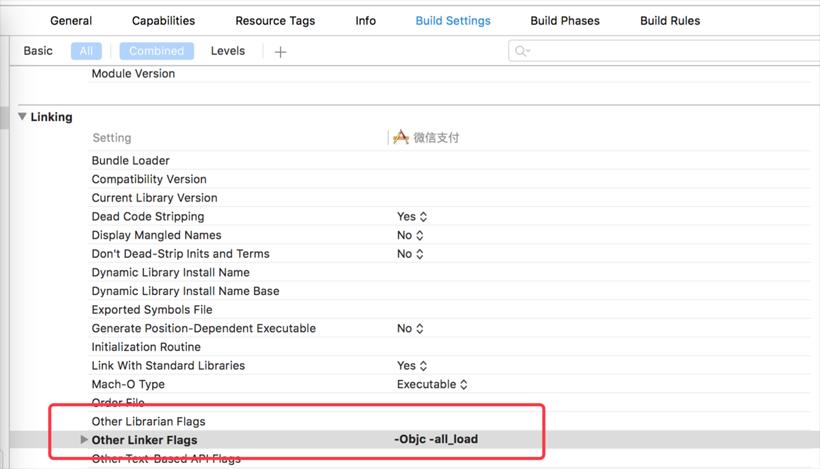Toggle the Combined view option
This screenshot has width=820, height=469.
coord(156,51)
